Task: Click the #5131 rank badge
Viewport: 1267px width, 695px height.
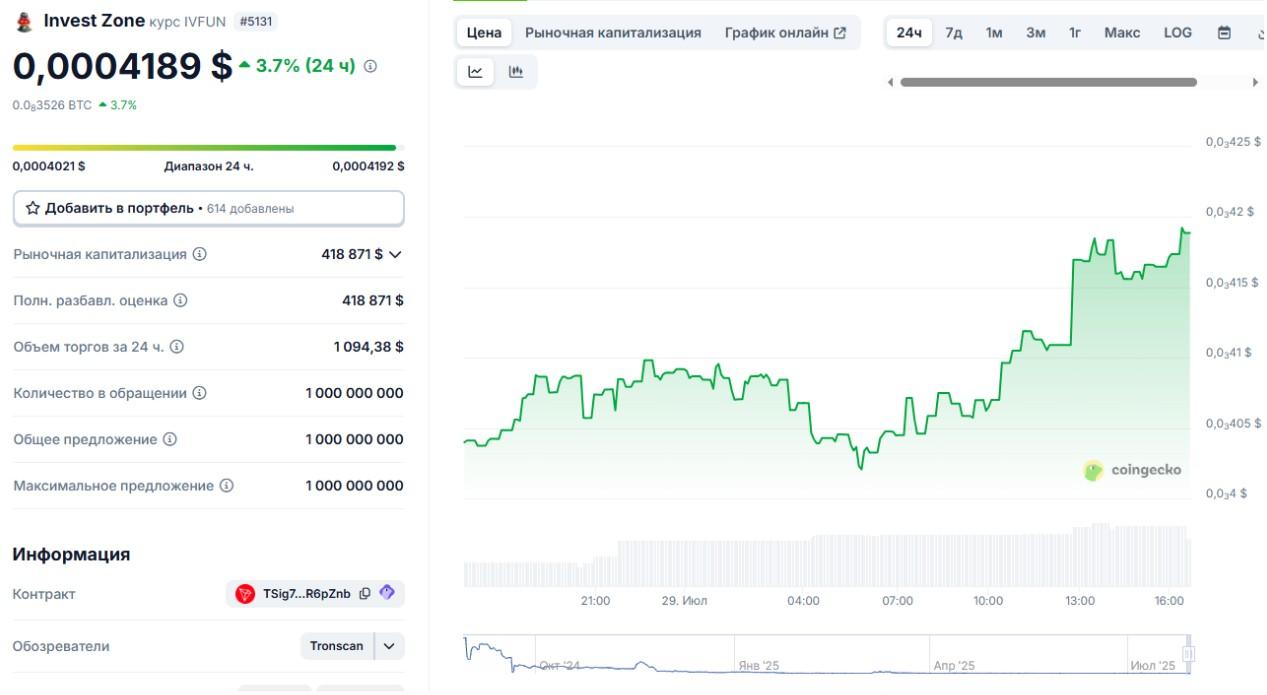Action: coord(256,21)
